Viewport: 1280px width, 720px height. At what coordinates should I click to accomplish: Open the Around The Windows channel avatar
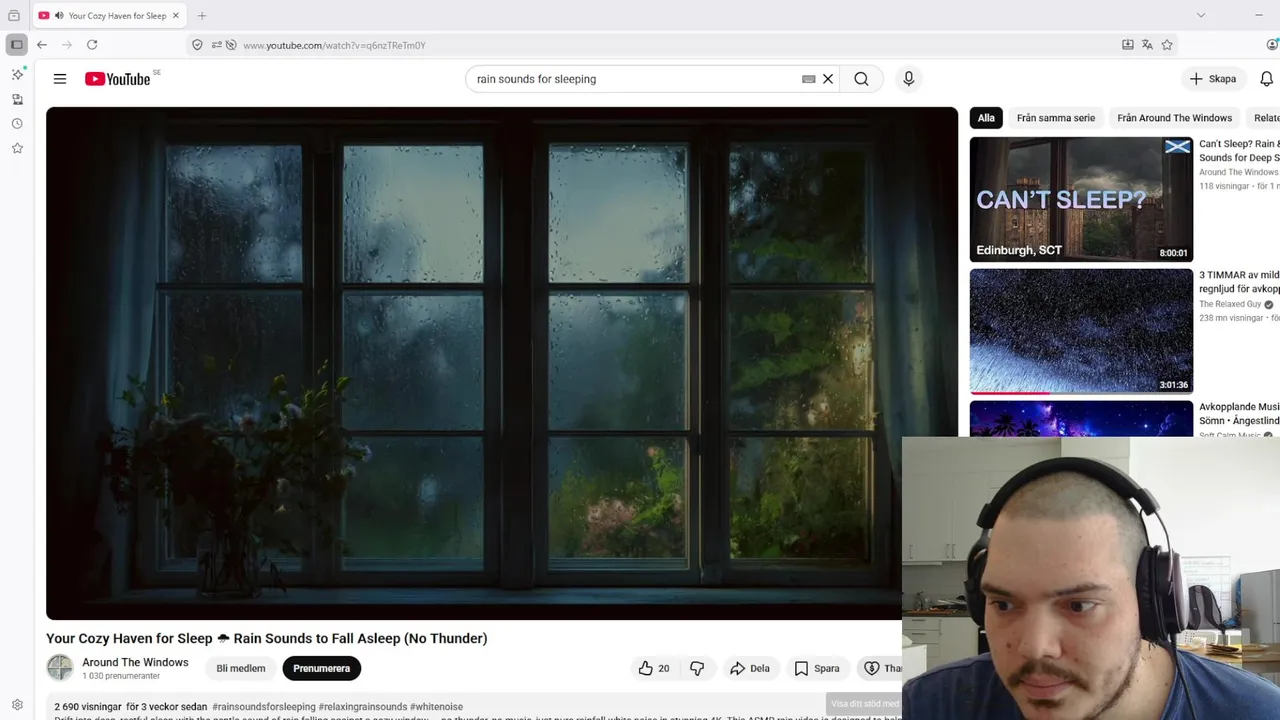(60, 668)
